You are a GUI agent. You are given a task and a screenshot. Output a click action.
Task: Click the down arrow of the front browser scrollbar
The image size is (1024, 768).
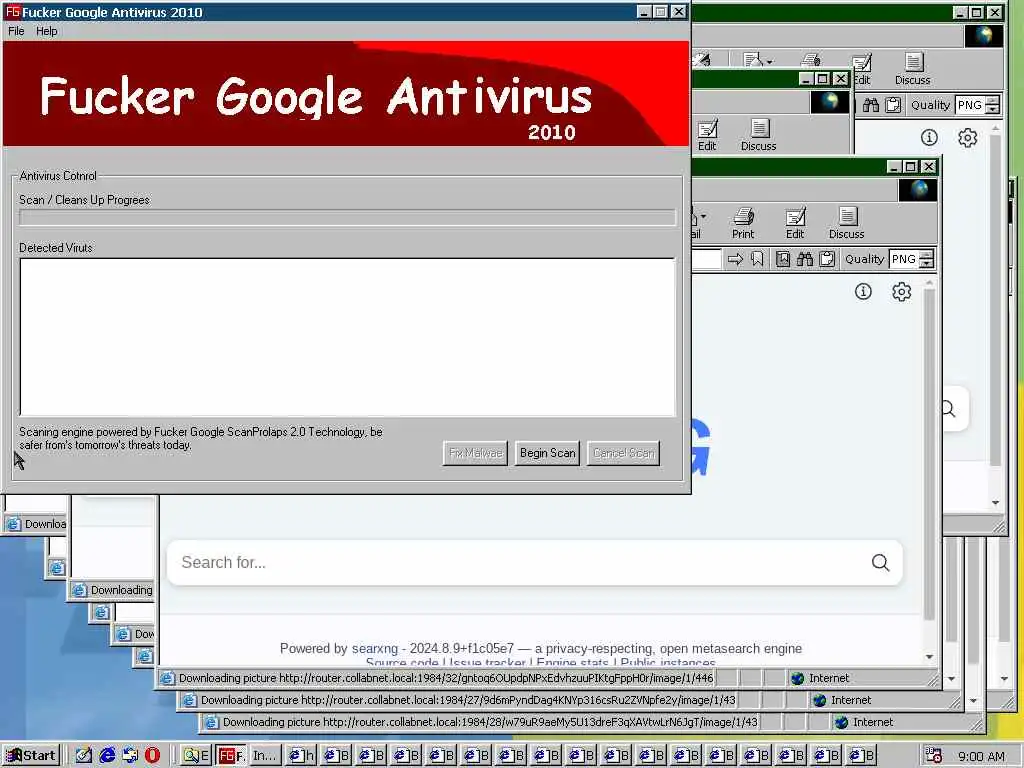pyautogui.click(x=929, y=657)
